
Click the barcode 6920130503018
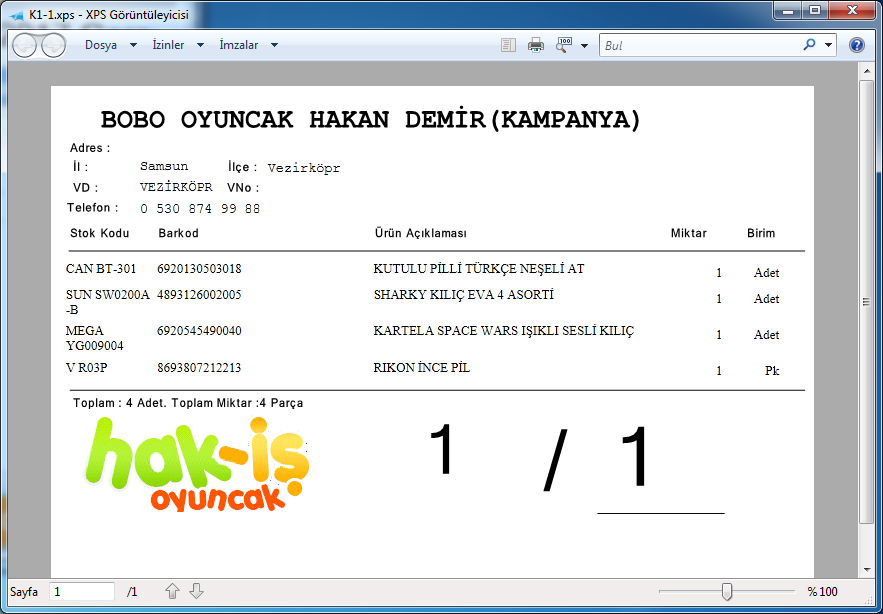199,269
